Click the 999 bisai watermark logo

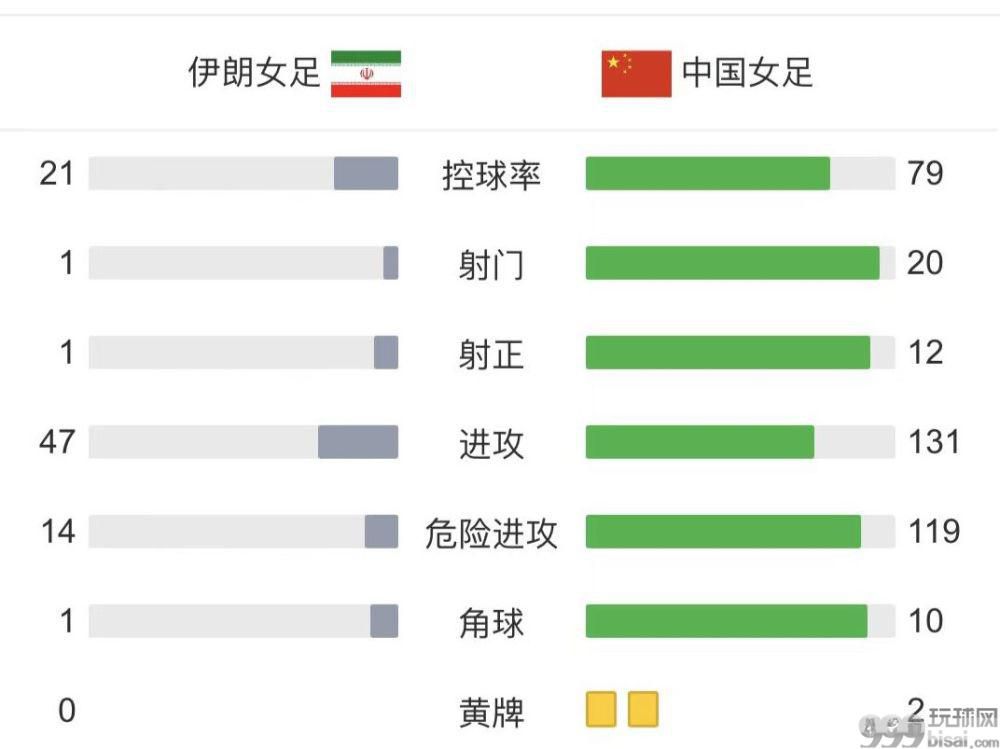[929, 728]
